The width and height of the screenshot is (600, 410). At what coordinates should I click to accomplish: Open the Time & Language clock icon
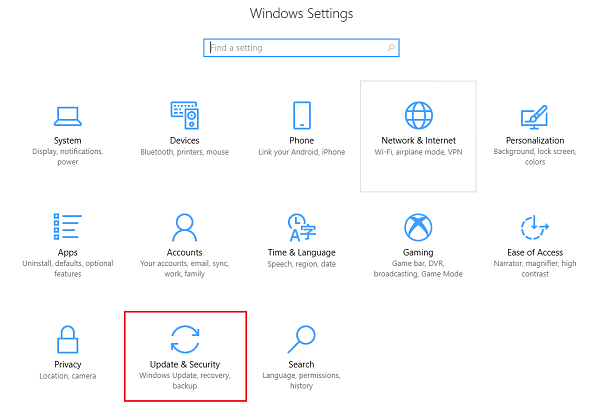click(x=302, y=227)
